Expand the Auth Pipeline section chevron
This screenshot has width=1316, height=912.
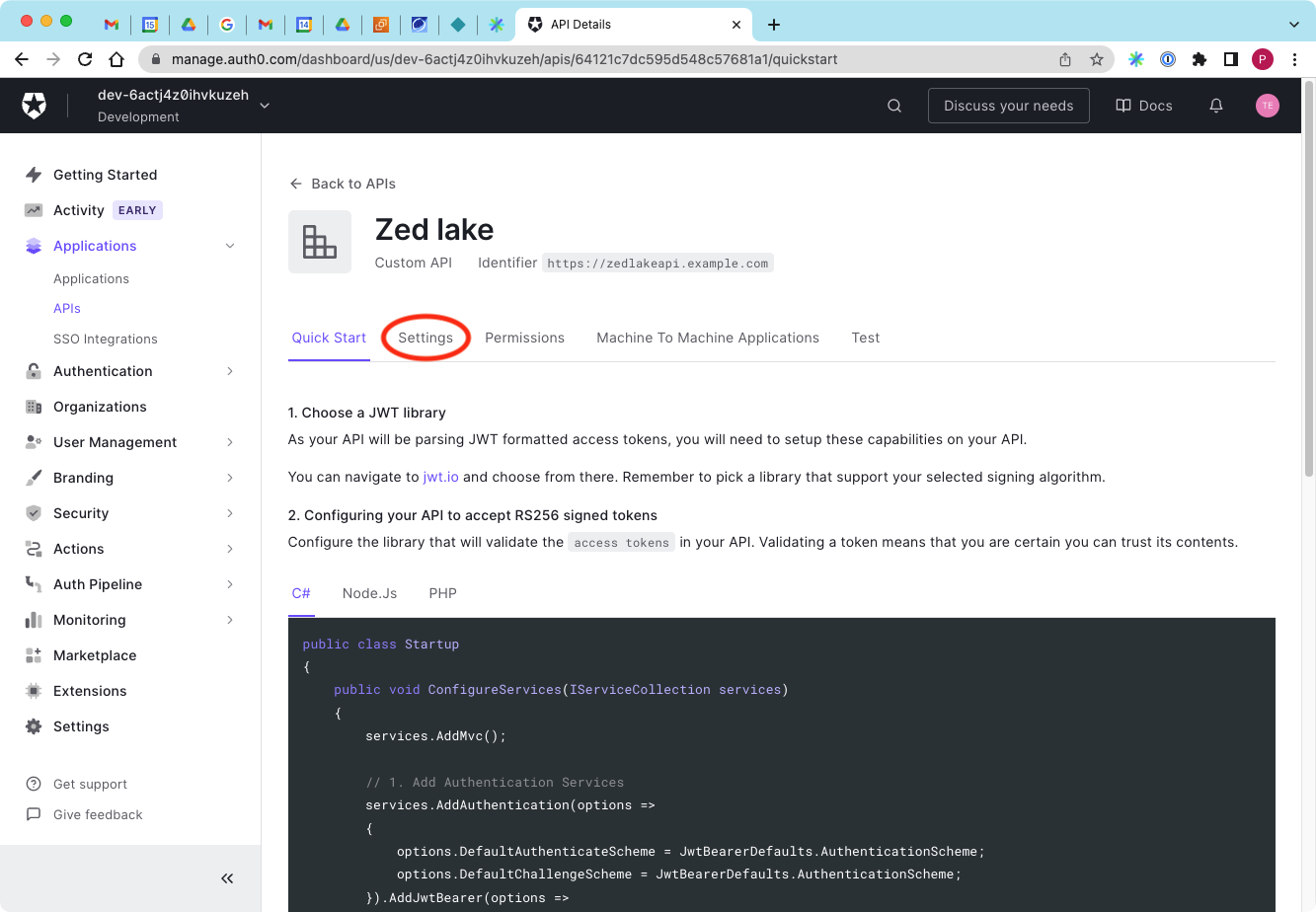230,584
